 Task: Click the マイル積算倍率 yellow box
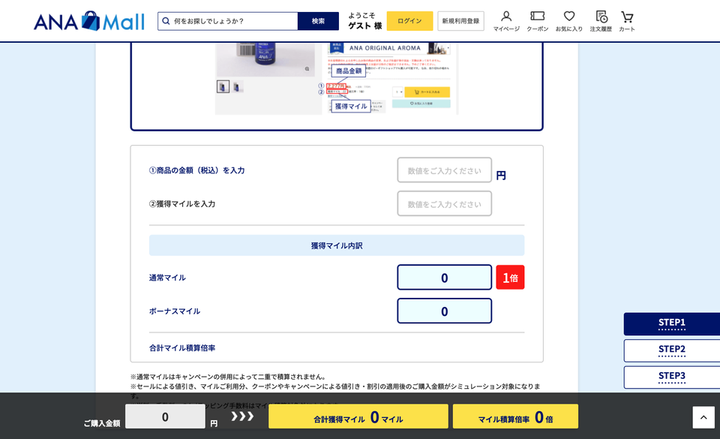515,417
